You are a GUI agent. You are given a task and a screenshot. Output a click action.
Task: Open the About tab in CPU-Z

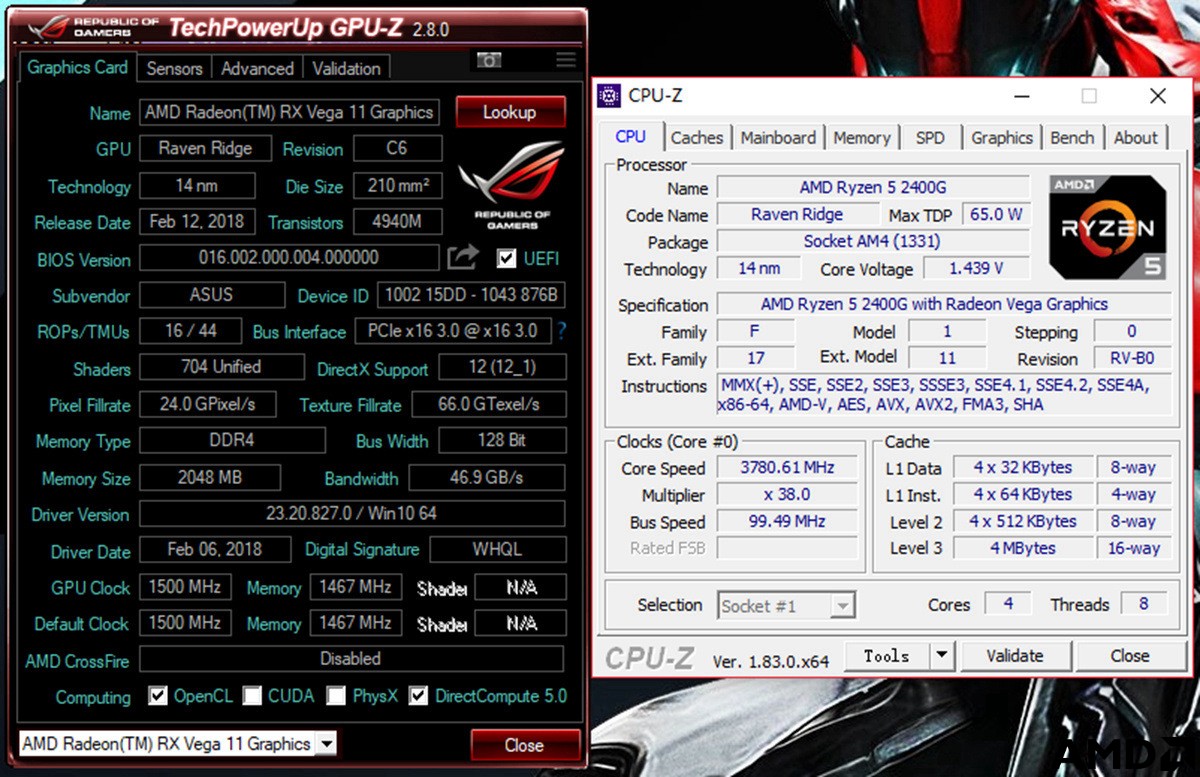(x=1136, y=138)
